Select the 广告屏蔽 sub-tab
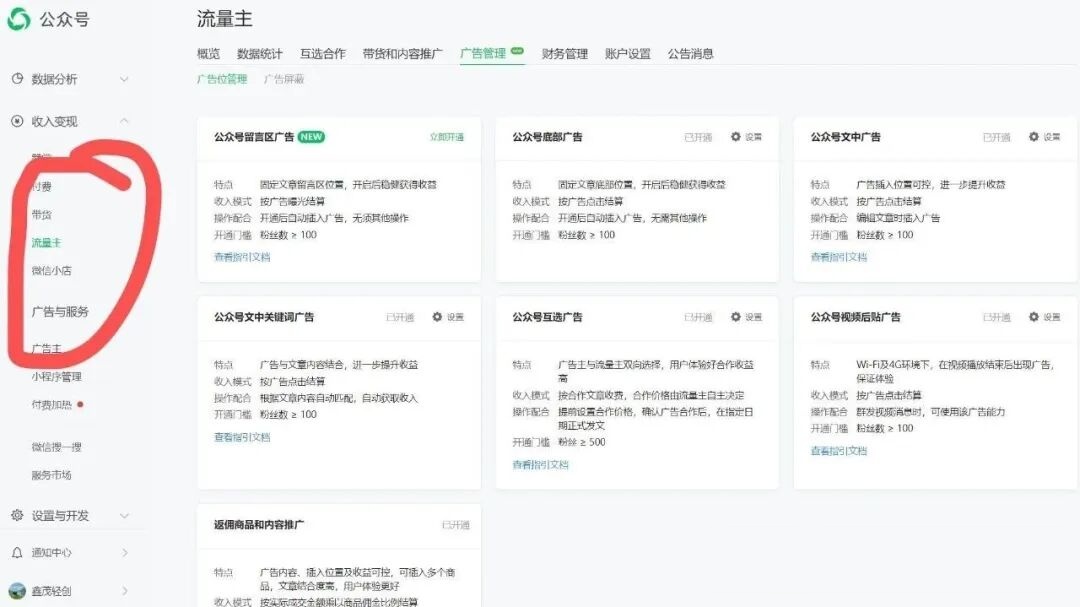This screenshot has height=607, width=1080. pyautogui.click(x=284, y=79)
